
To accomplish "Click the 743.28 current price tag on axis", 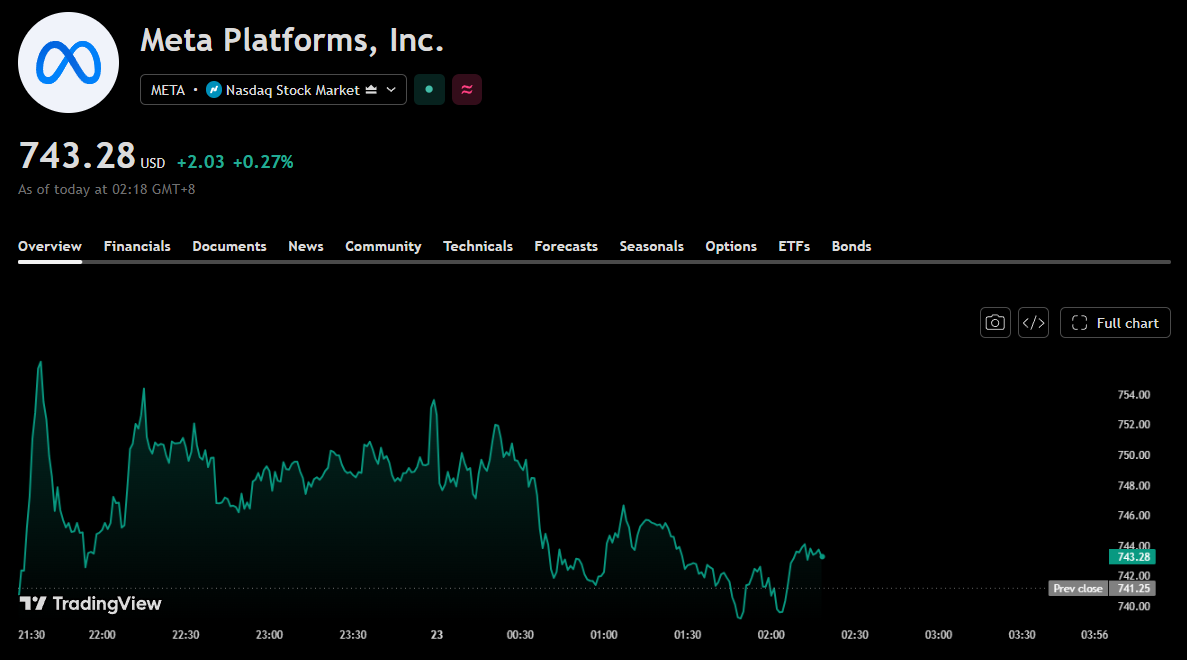I will tap(1132, 557).
